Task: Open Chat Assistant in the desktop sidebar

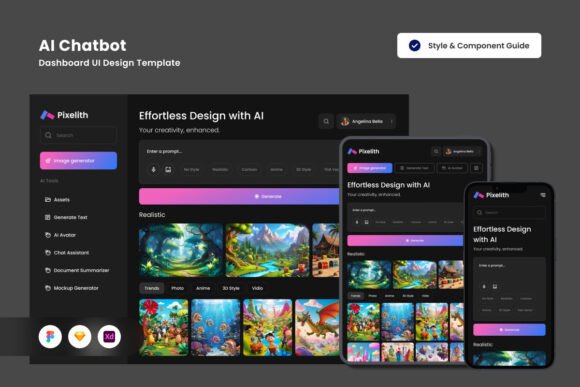Action: coord(67,253)
